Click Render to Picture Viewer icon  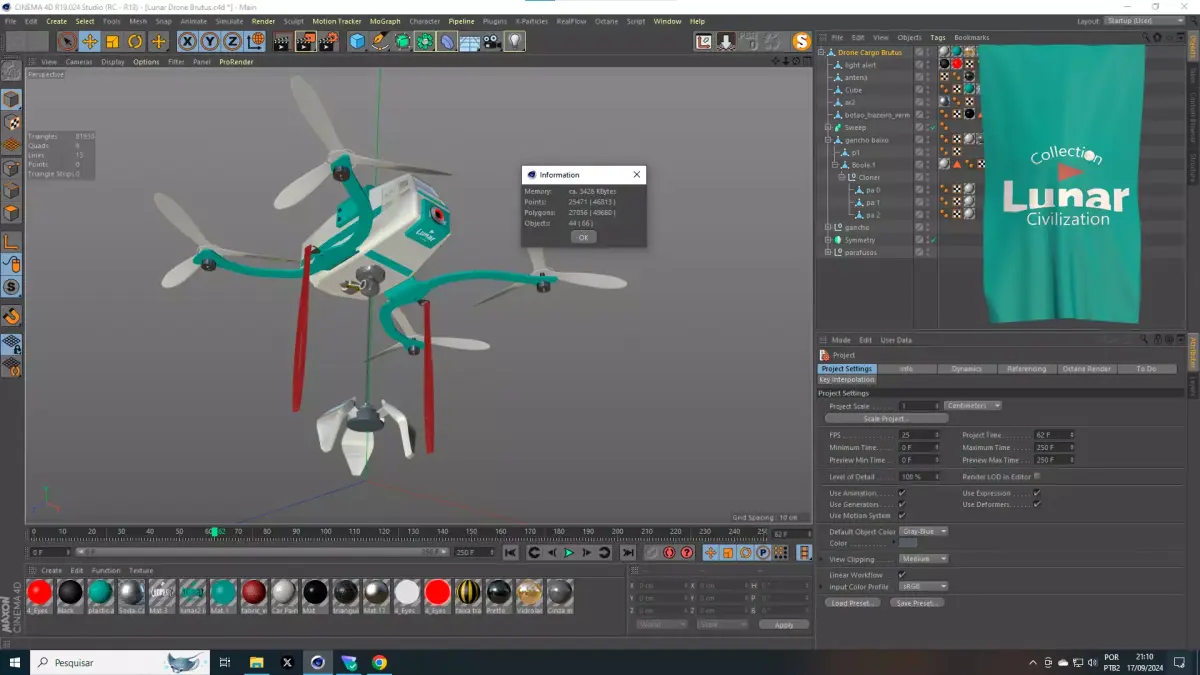click(x=305, y=41)
